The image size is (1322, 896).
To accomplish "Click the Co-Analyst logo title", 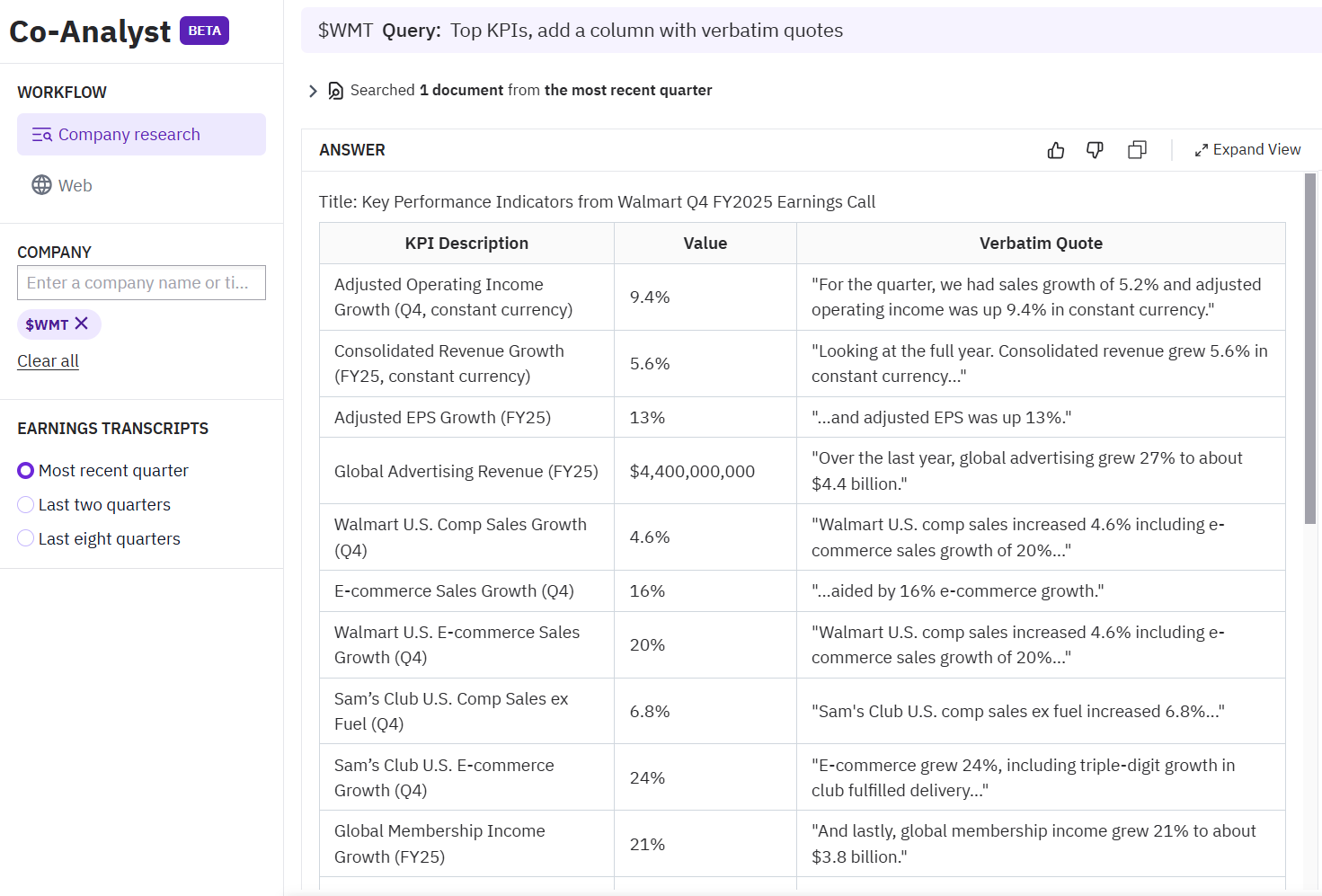I will point(90,31).
